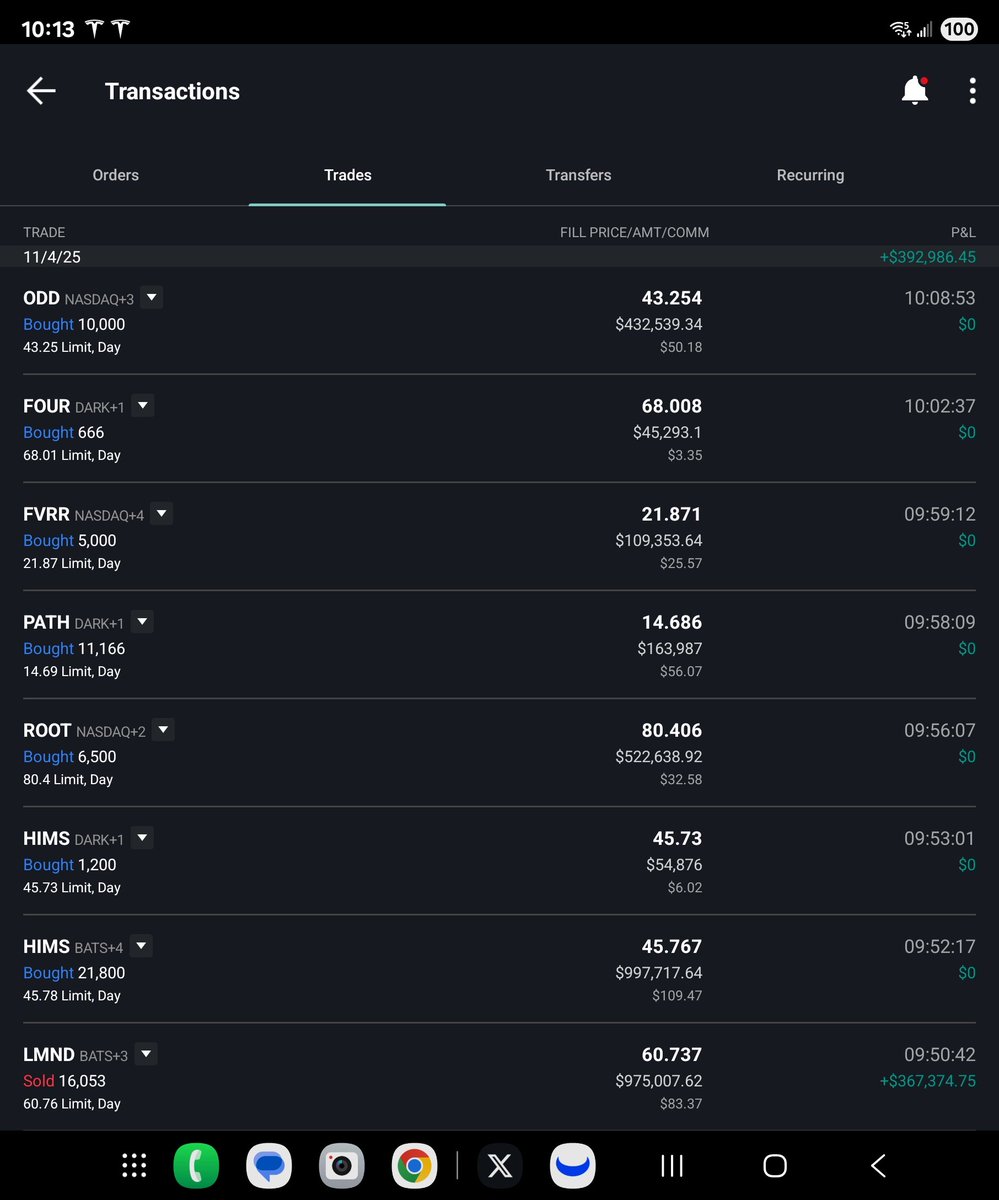
Task: Select the FOUR ticker symbol
Action: 46,406
